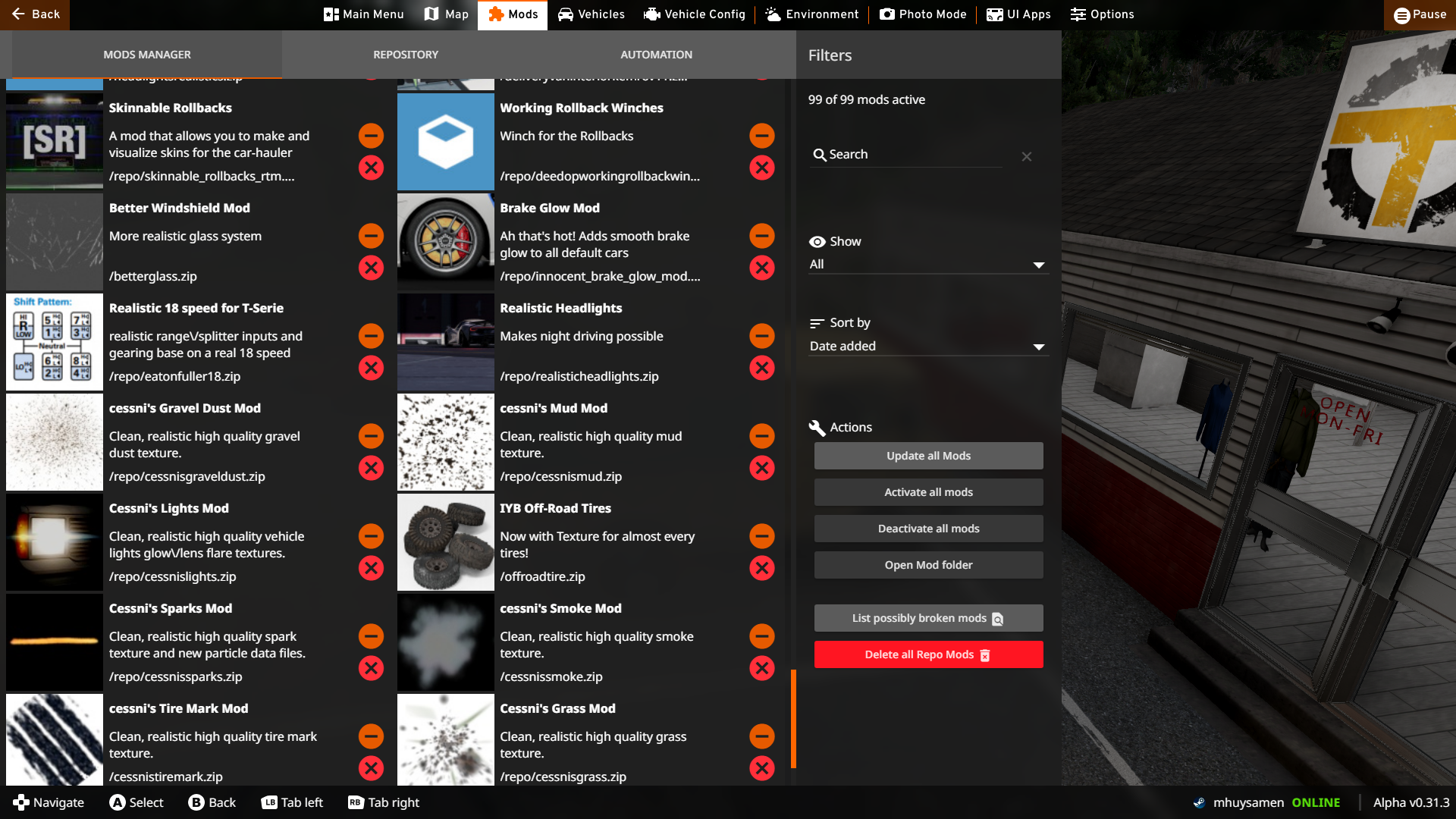Deactivate cessni's Mud Mod
Screen dimensions: 1456x819
[x=762, y=436]
